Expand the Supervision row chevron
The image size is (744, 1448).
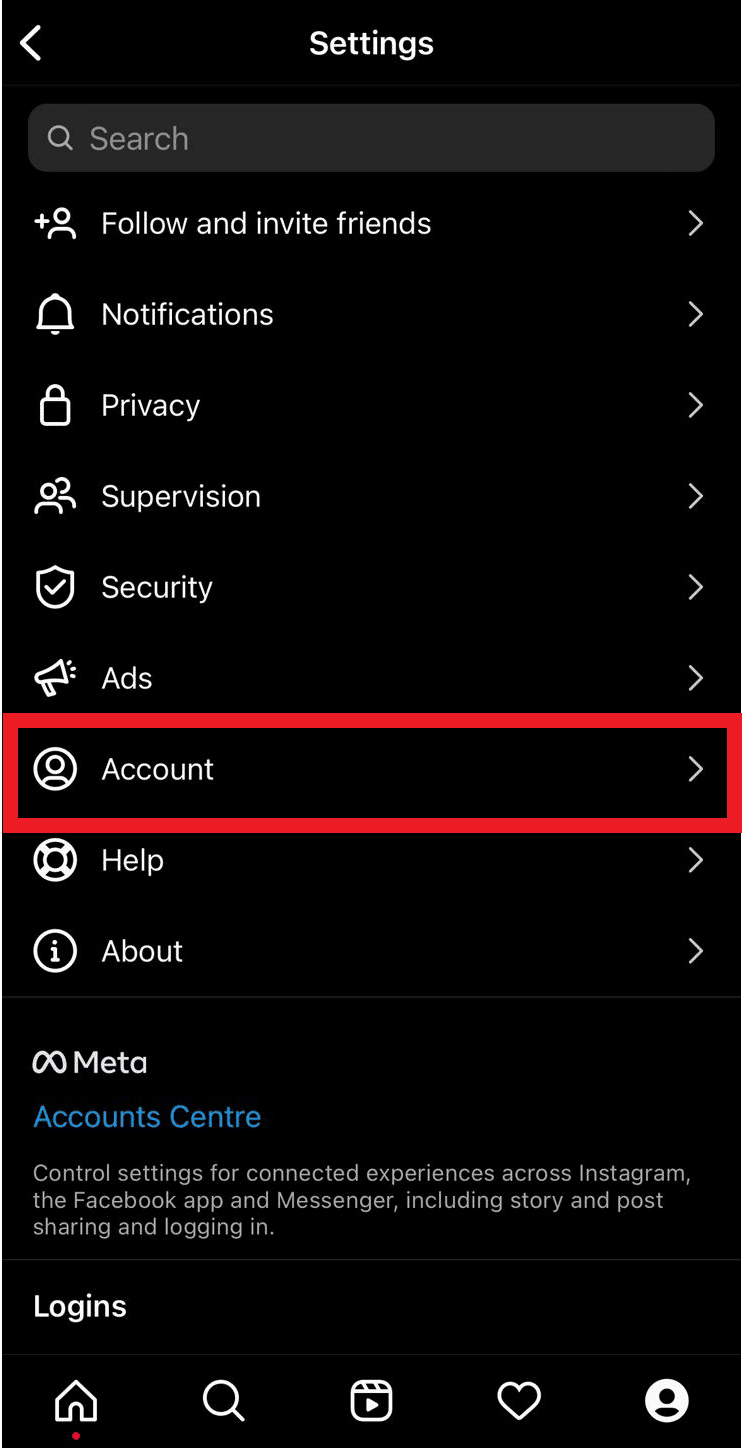pos(696,497)
